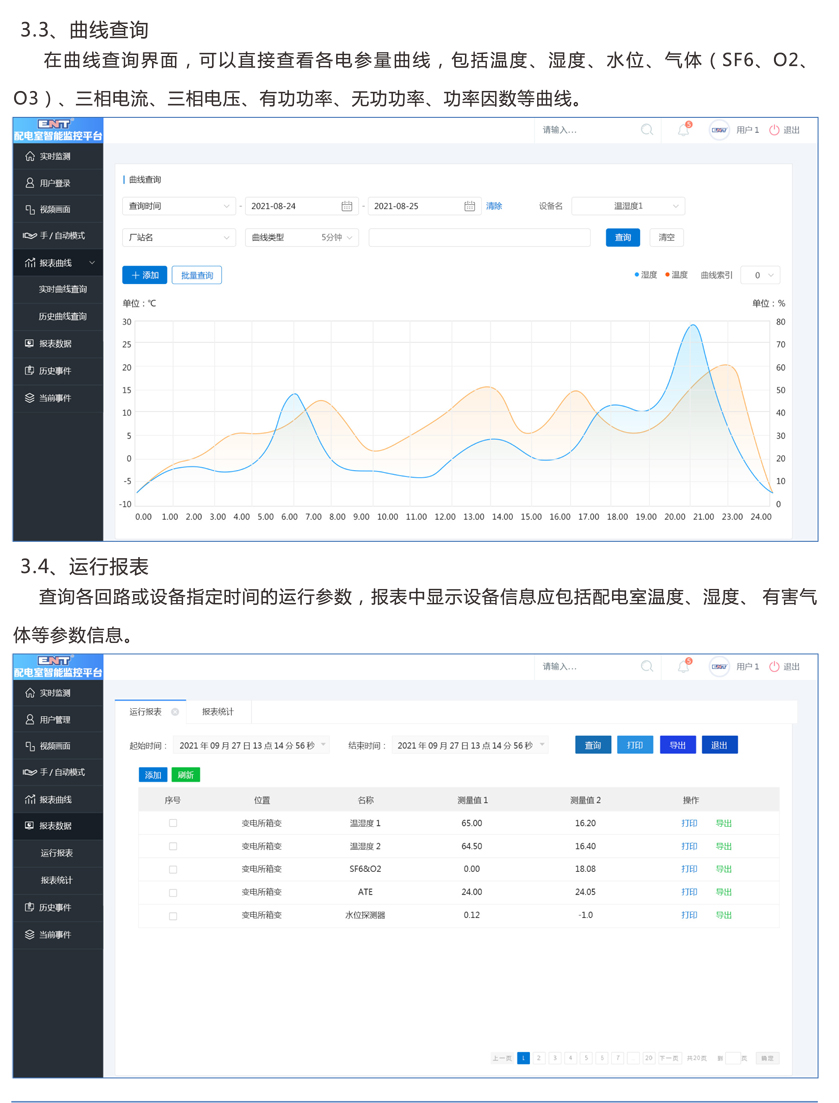
Task: Click search magnifier in run report screen header
Action: pos(647,667)
